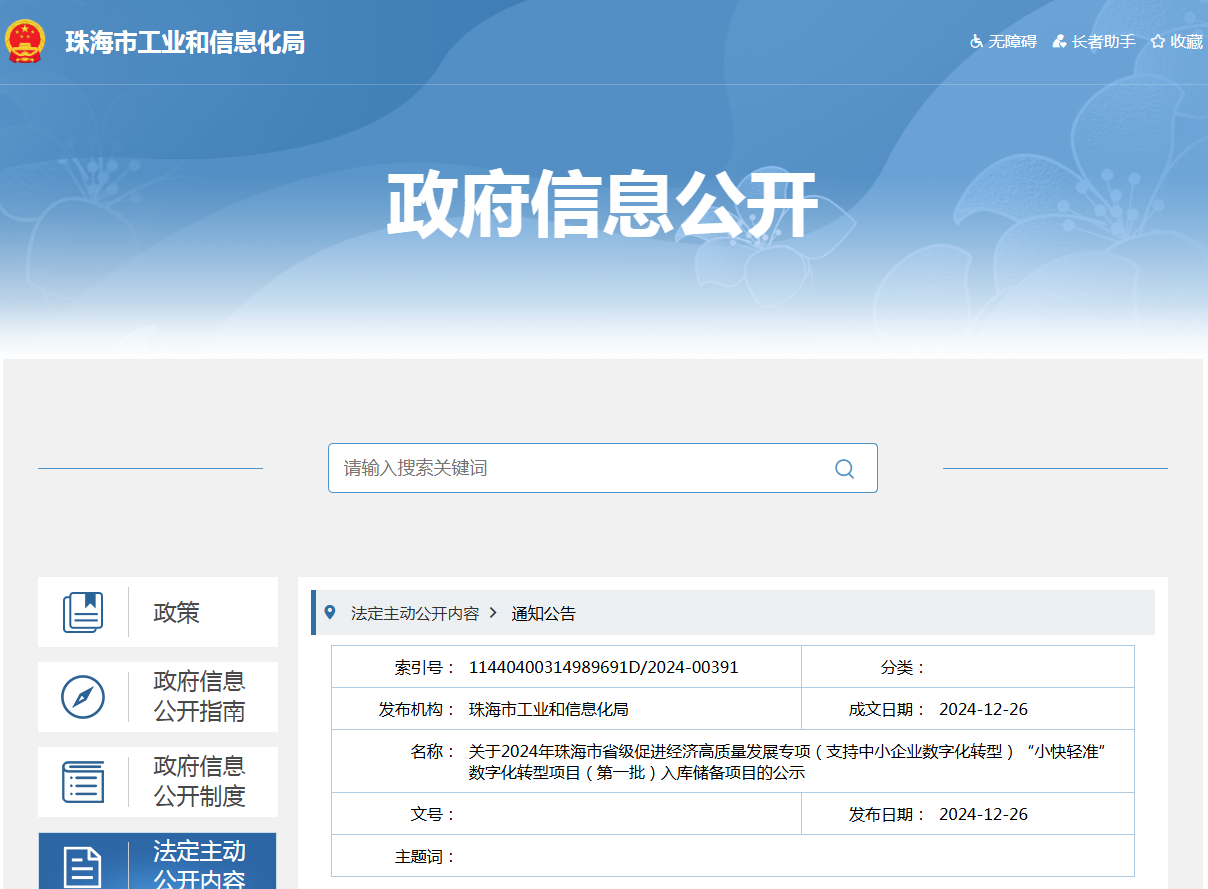This screenshot has height=889, width=1208.
Task: Open 政府信息公开指南 sidebar item
Action: point(199,697)
